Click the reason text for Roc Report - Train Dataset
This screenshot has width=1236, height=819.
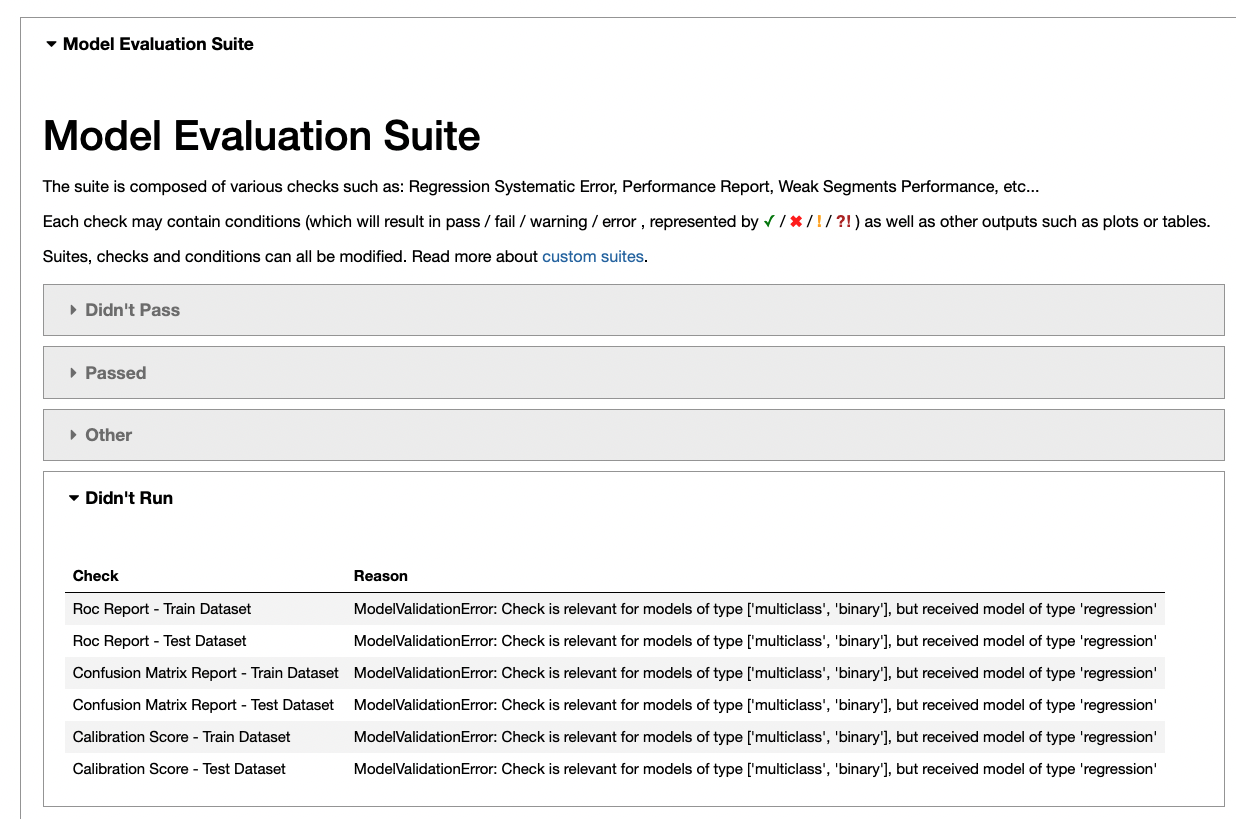point(755,608)
